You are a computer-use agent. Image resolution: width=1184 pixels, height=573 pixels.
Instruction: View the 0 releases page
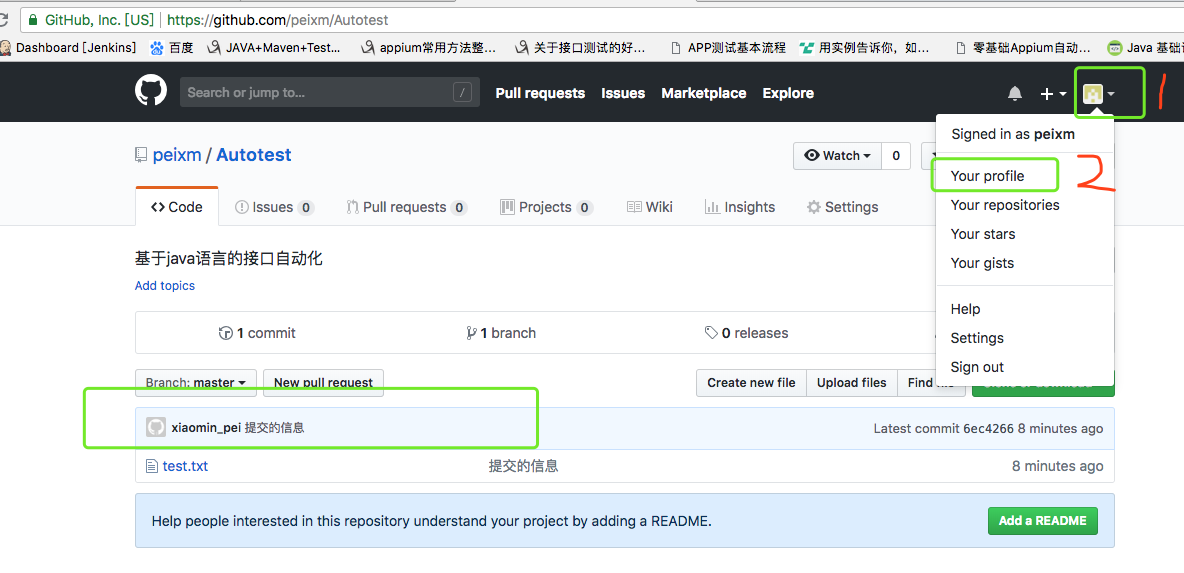click(746, 333)
